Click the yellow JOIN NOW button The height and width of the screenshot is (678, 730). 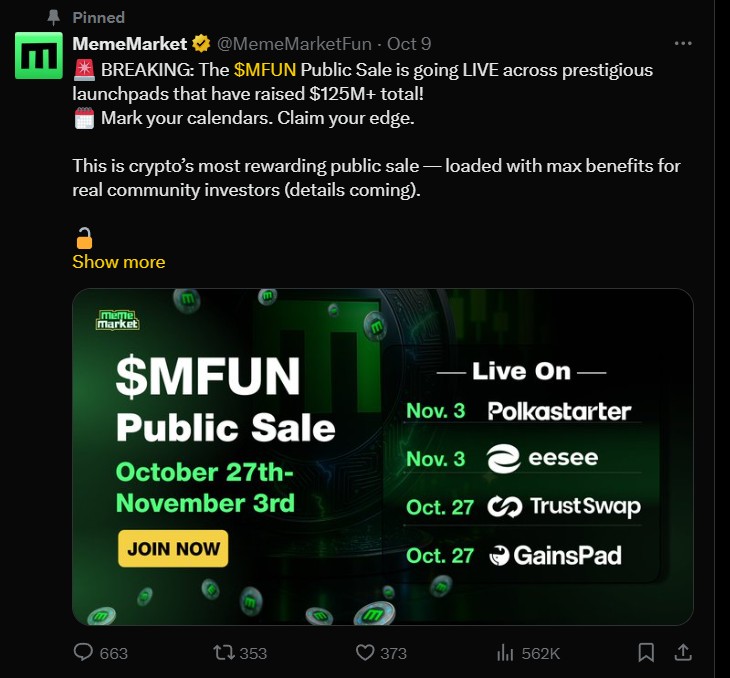tap(173, 548)
